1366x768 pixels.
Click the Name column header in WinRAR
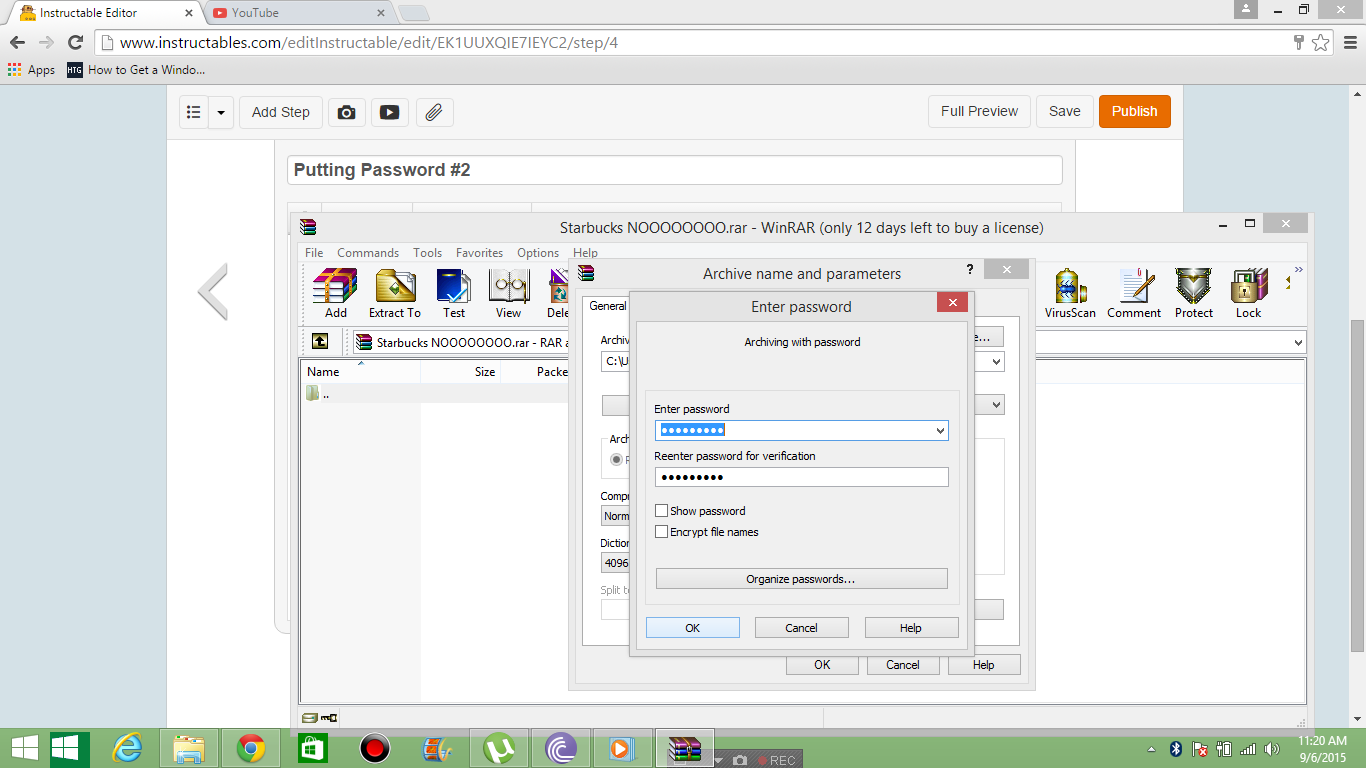361,371
